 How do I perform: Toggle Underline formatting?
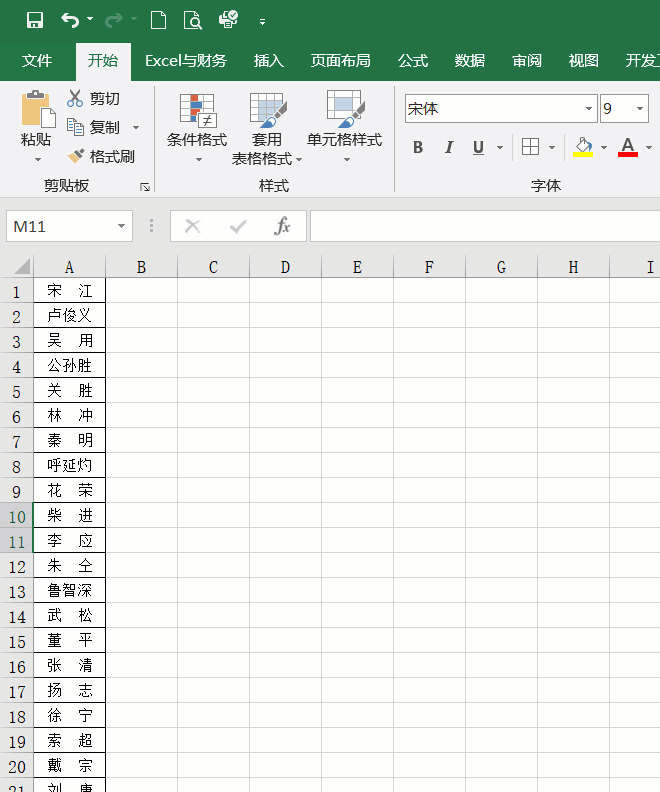477,148
